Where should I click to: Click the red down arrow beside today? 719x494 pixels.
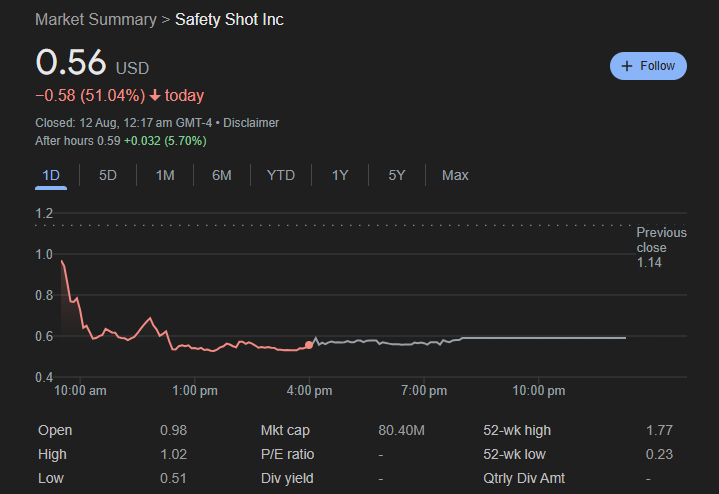click(155, 96)
